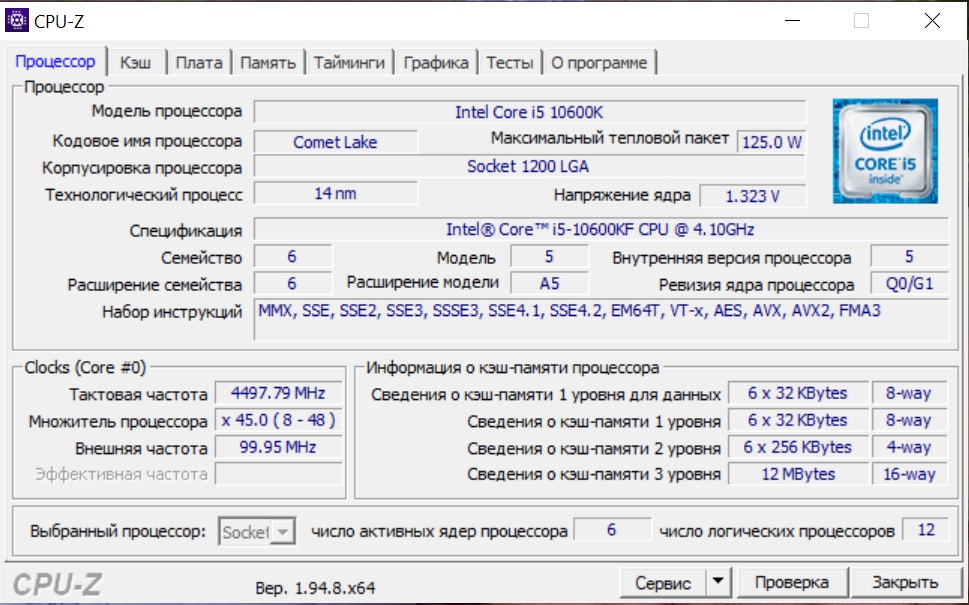Click the instruction set list MMX, SSE field
Screen dimensions: 969x605
[601, 319]
